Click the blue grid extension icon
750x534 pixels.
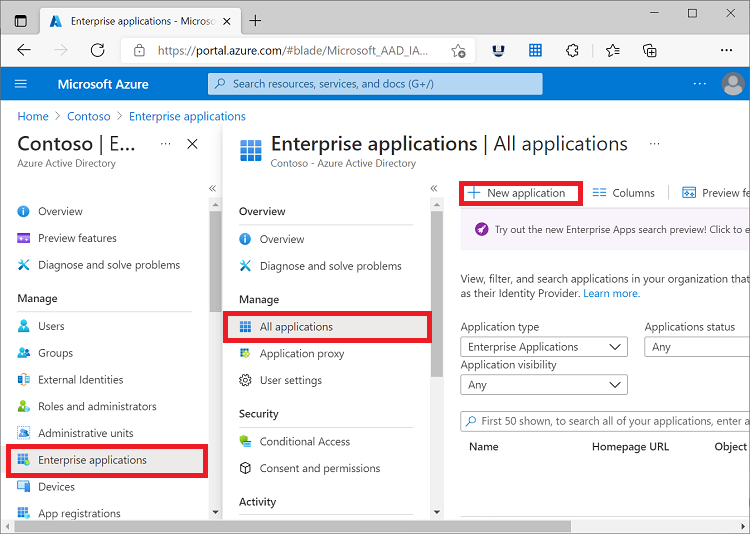[535, 50]
